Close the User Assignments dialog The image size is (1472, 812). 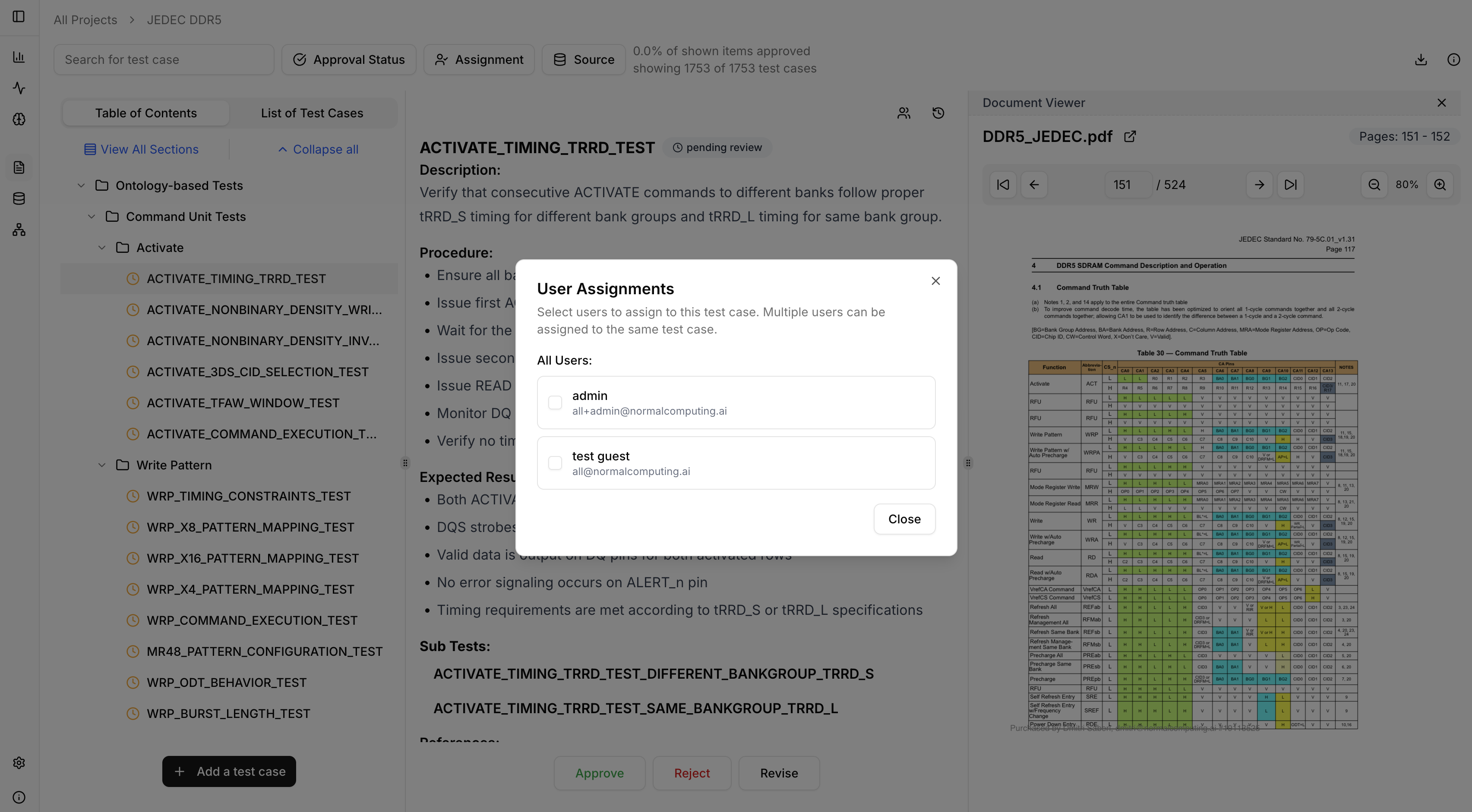point(904,519)
